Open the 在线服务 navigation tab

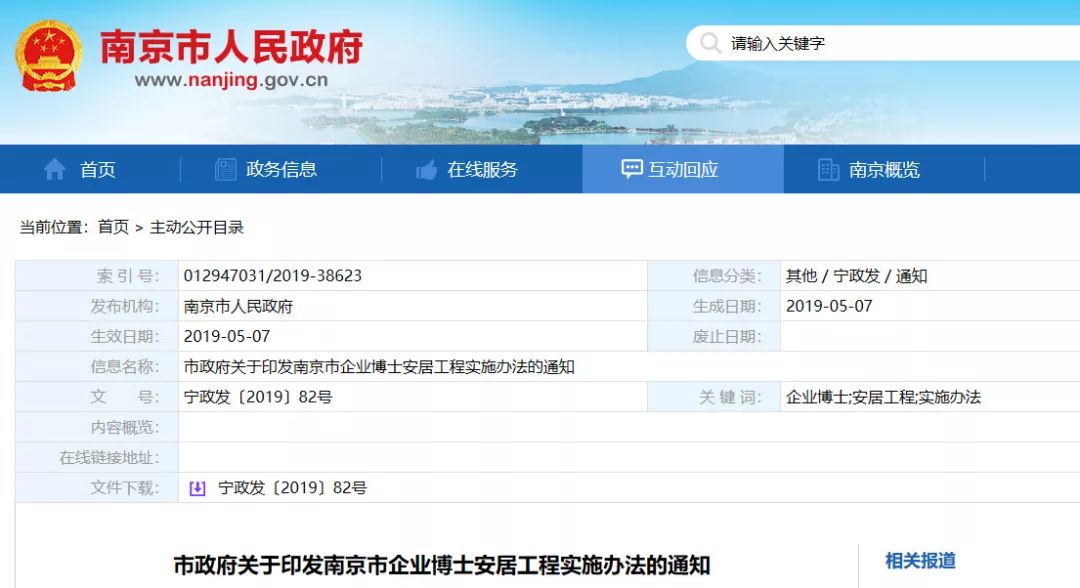(482, 169)
